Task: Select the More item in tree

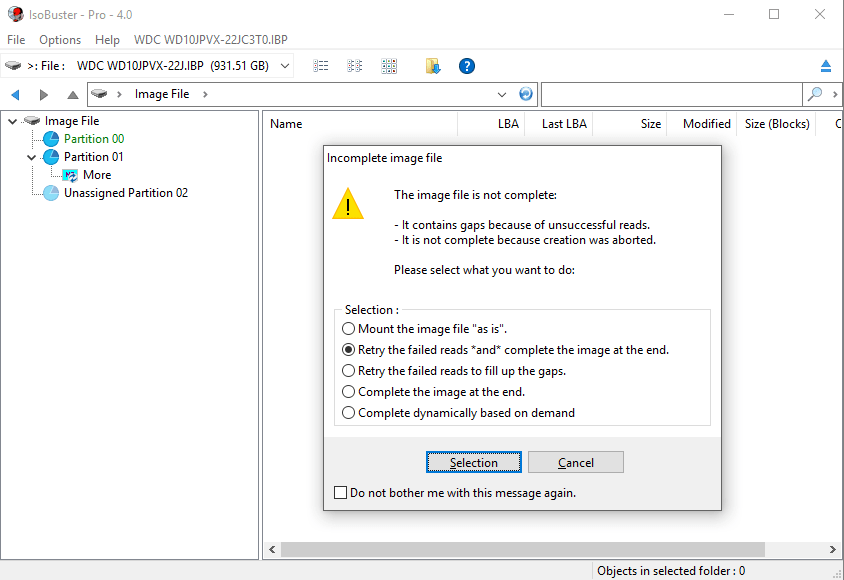Action: pos(97,175)
